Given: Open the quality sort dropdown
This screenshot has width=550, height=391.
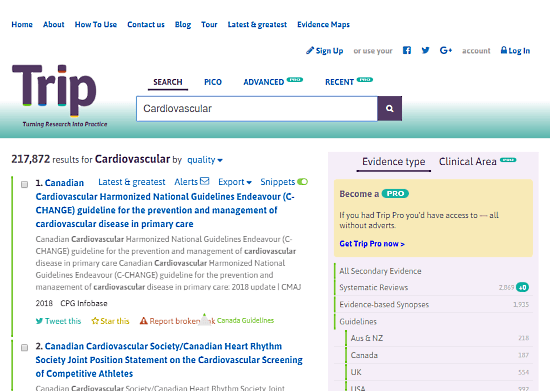Looking at the screenshot, I should point(205,160).
